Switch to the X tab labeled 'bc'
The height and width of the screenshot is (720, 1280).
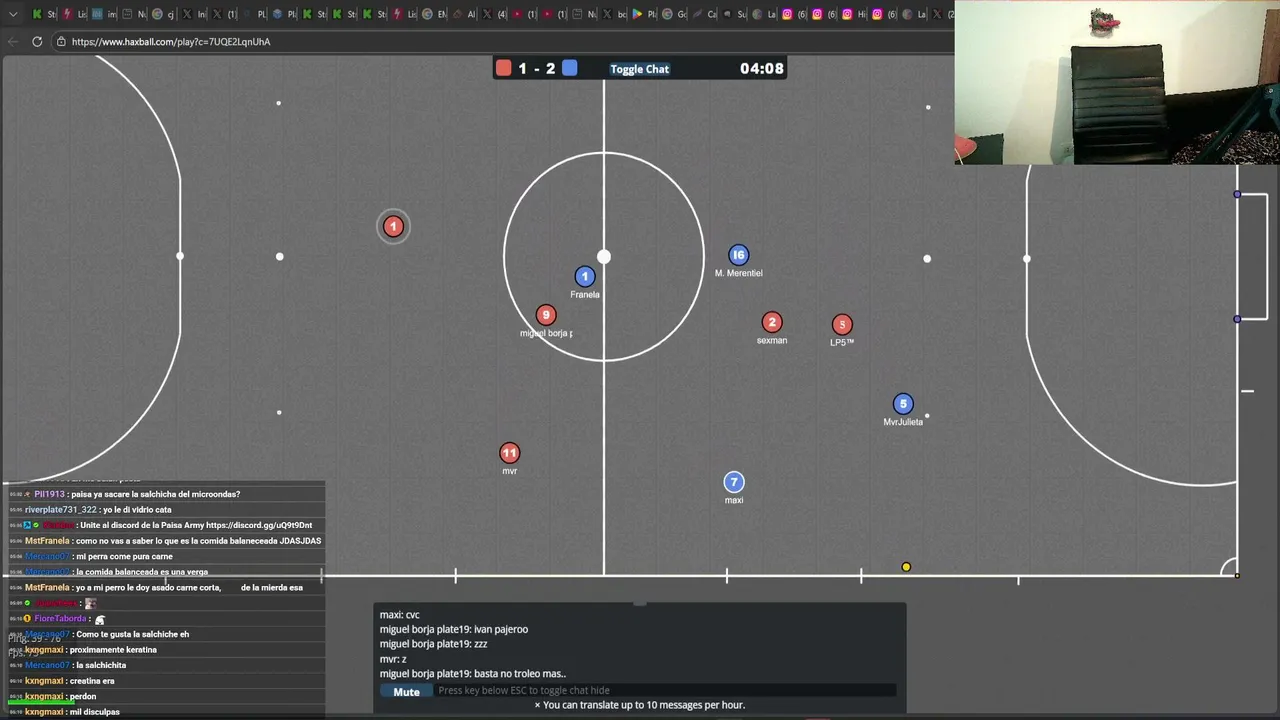click(614, 14)
